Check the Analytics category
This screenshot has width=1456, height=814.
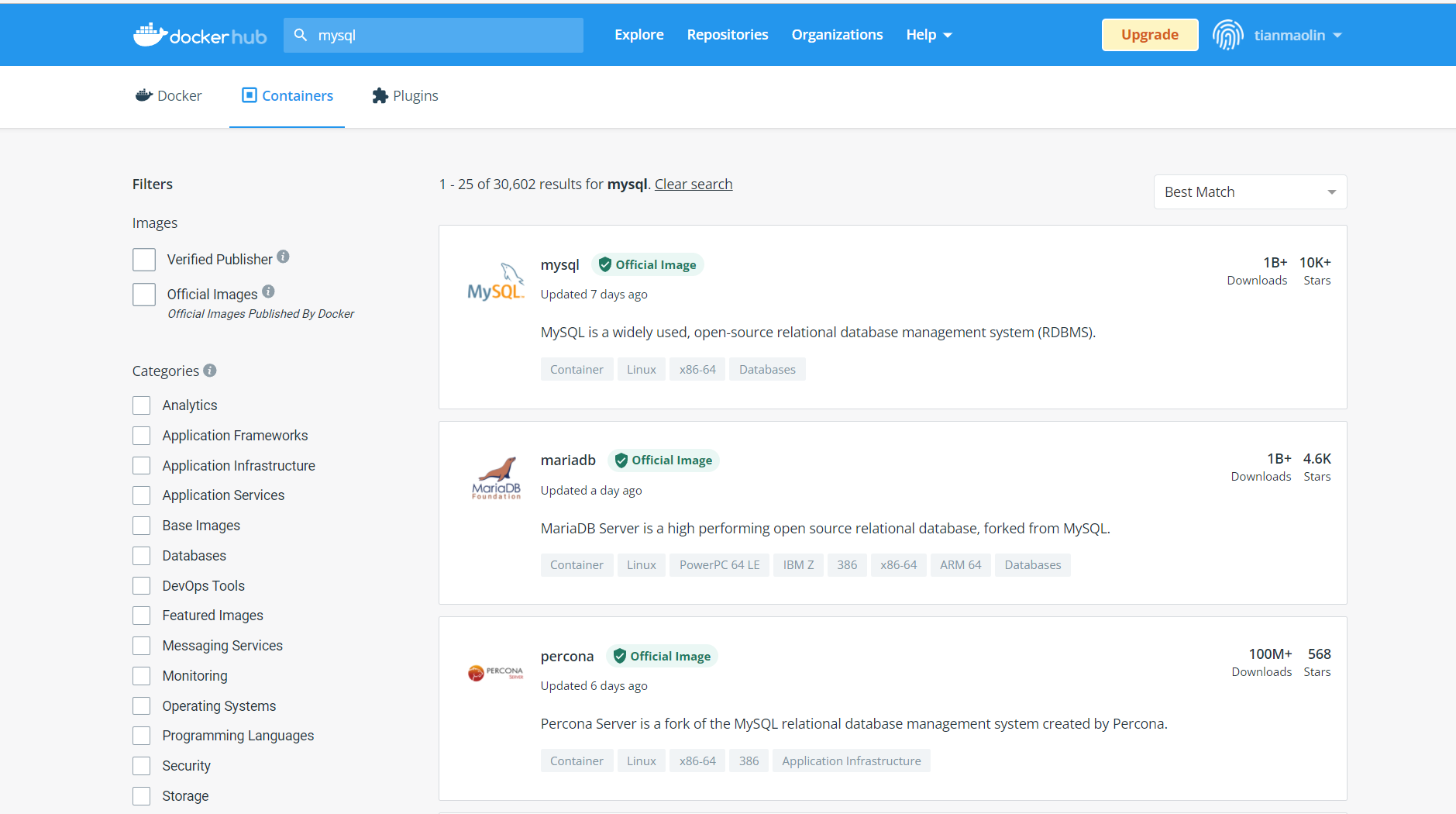[x=141, y=405]
